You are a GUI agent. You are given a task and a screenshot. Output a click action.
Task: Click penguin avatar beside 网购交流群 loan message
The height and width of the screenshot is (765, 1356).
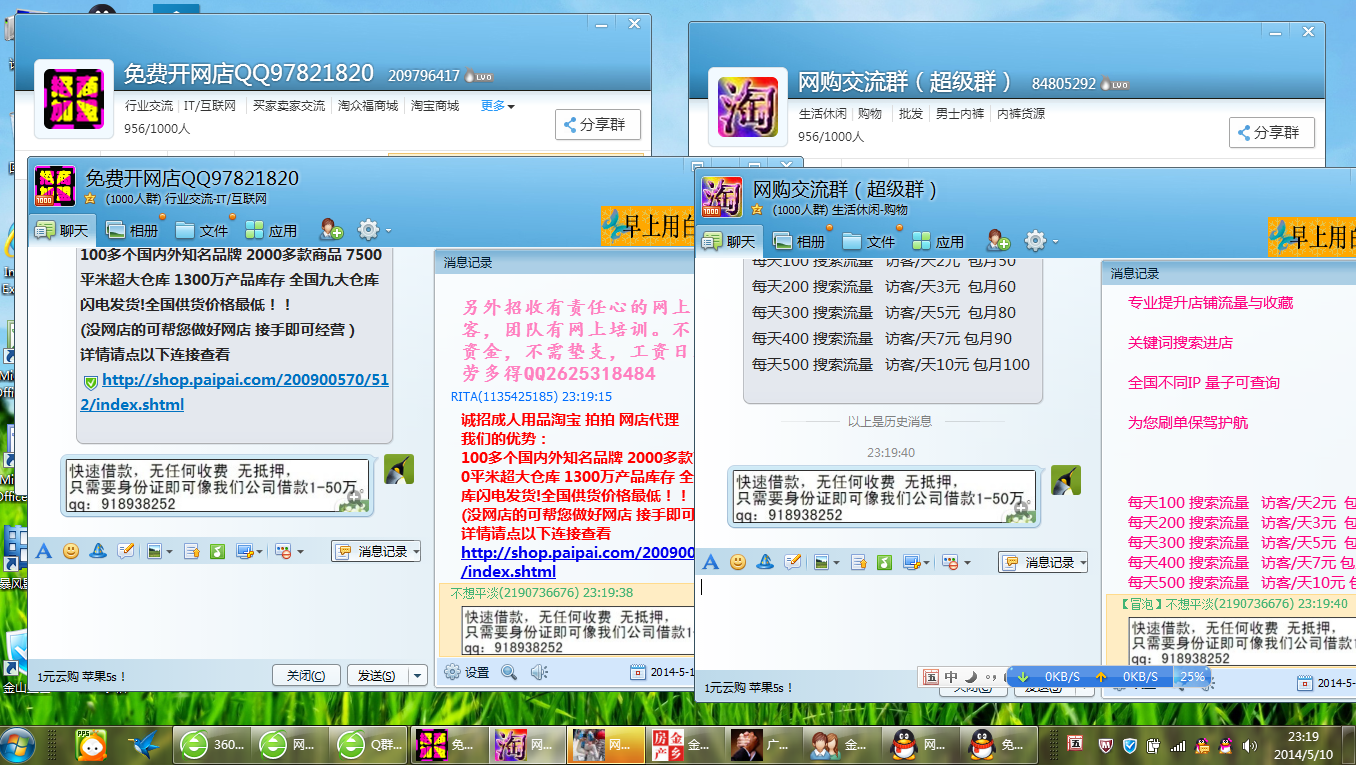click(1066, 480)
